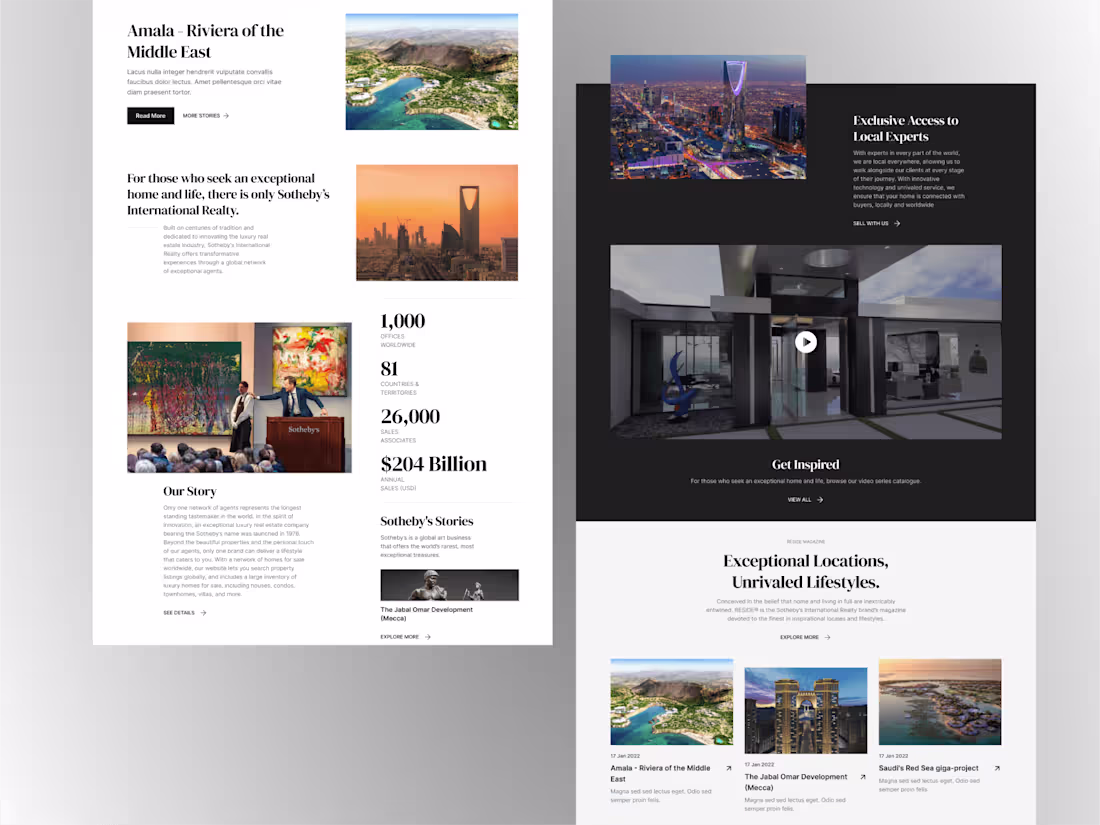Click the arrow beside EXPLORE MORE in Sotheby's Stories
The image size is (1100, 825).
428,637
